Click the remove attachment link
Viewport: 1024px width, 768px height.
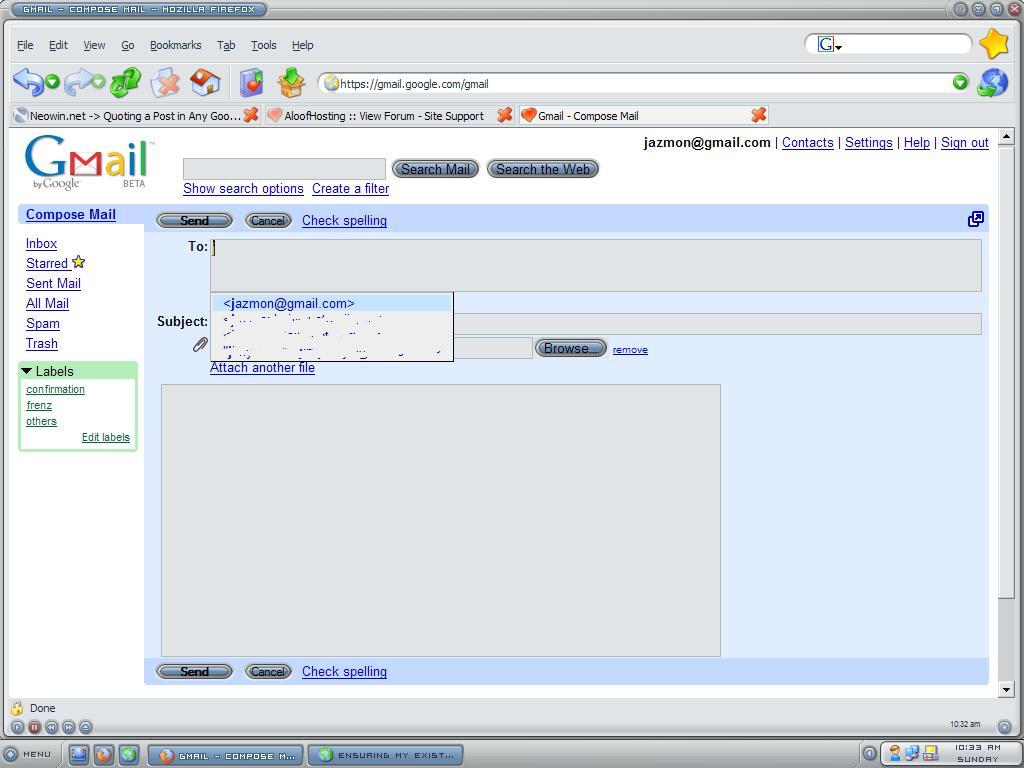coord(630,350)
